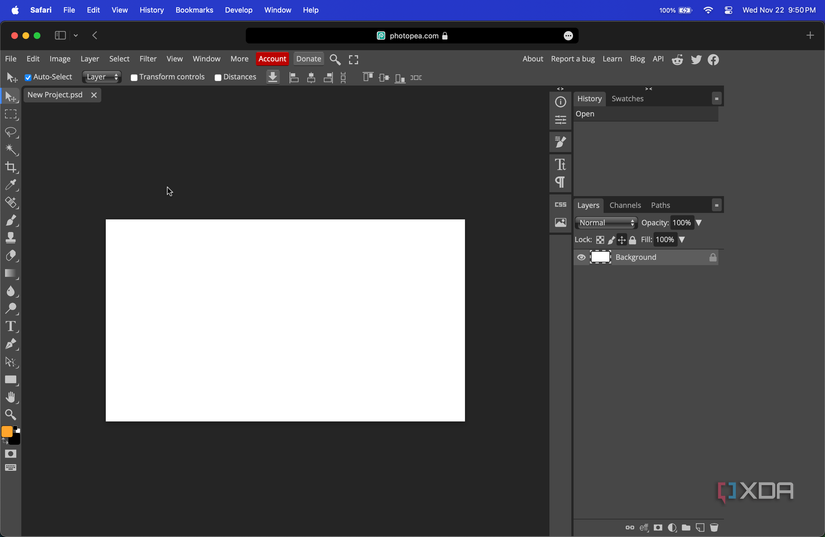This screenshot has width=825, height=537.
Task: Open Photopea's Reddit page icon
Action: point(678,59)
